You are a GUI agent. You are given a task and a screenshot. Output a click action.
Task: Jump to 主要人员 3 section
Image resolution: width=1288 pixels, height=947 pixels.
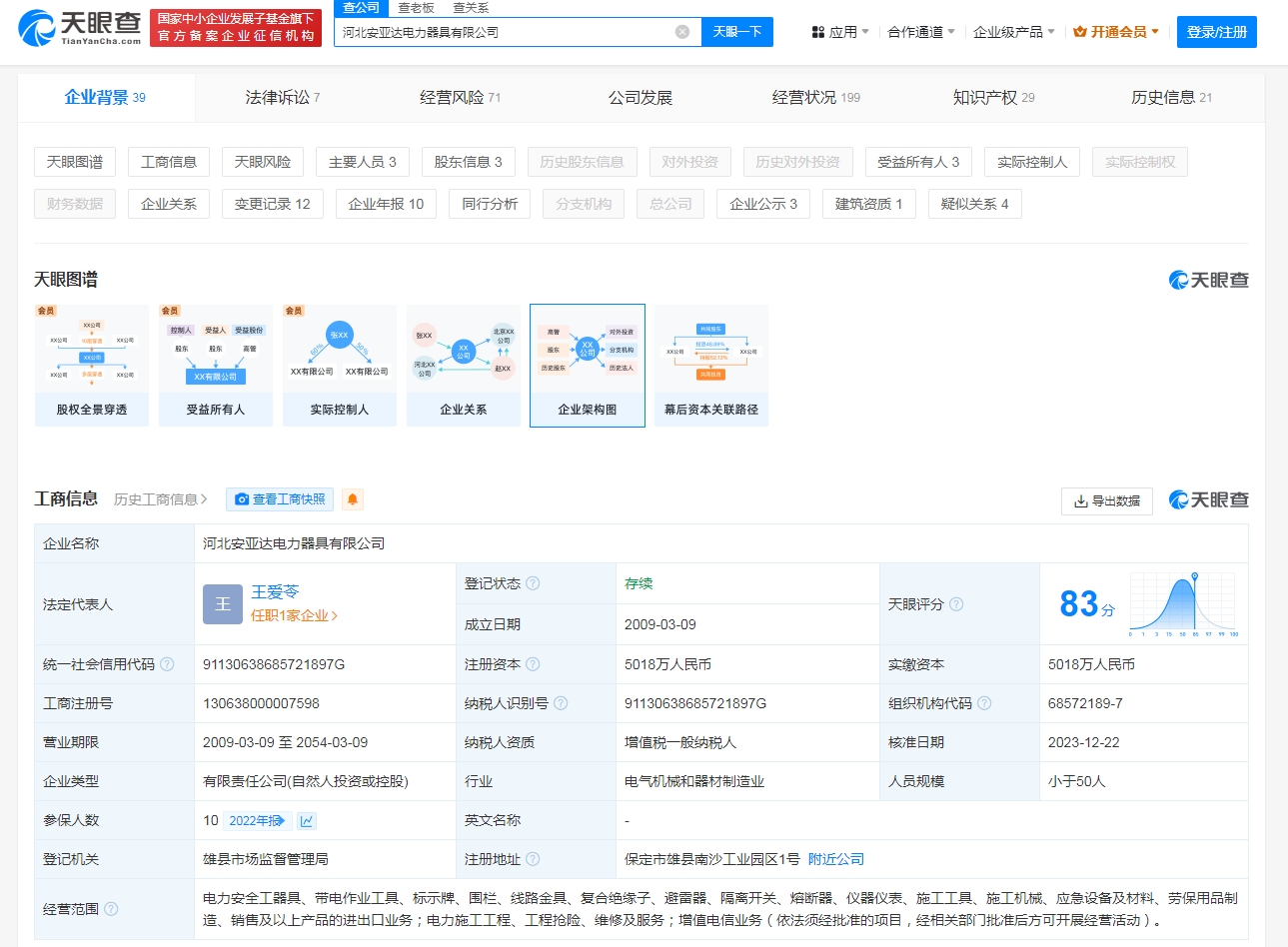[x=363, y=162]
